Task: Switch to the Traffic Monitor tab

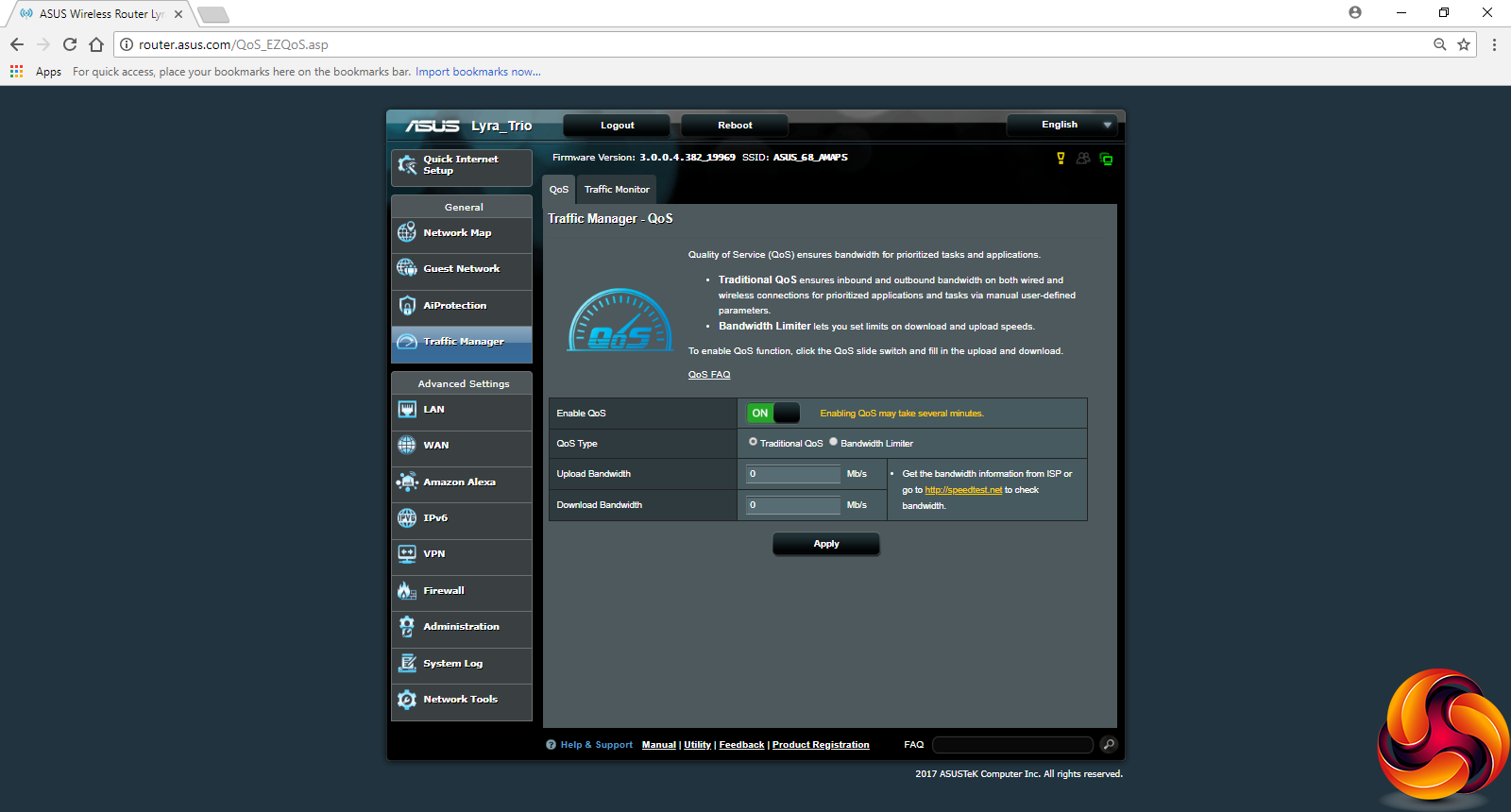Action: pyautogui.click(x=617, y=190)
